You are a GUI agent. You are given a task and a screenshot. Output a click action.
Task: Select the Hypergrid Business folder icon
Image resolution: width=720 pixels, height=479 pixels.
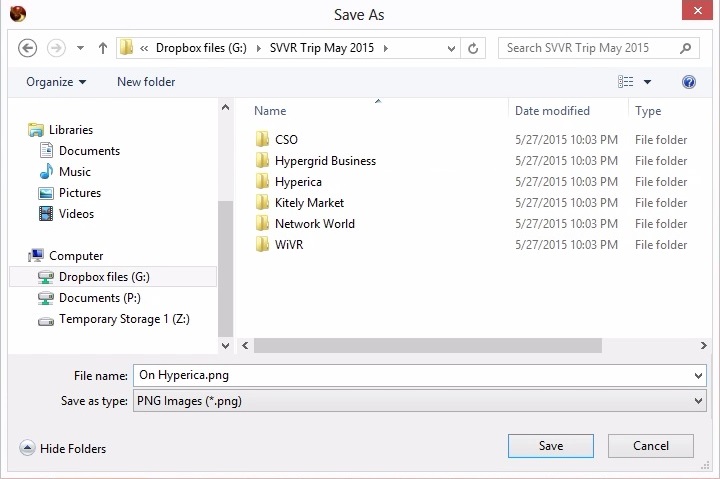(x=262, y=160)
